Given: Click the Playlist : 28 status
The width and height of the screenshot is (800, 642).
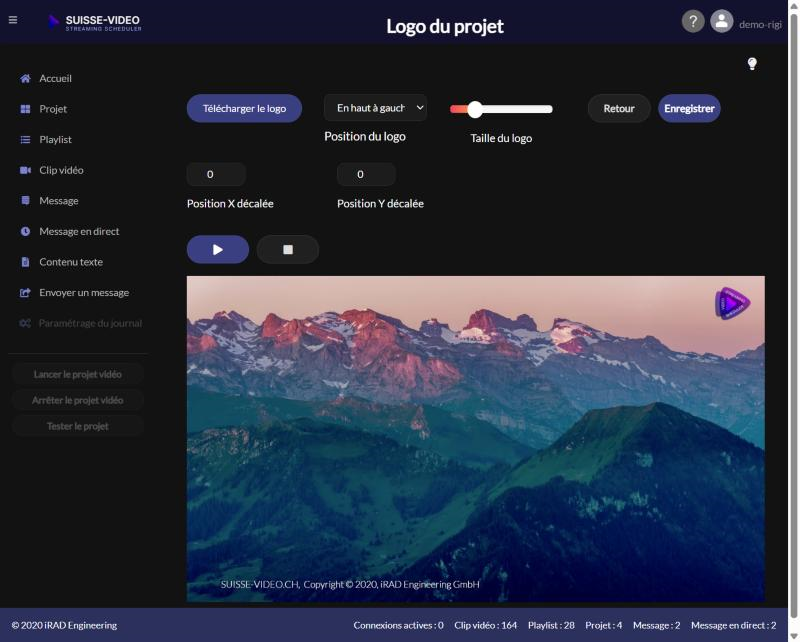Looking at the screenshot, I should click(551, 625).
